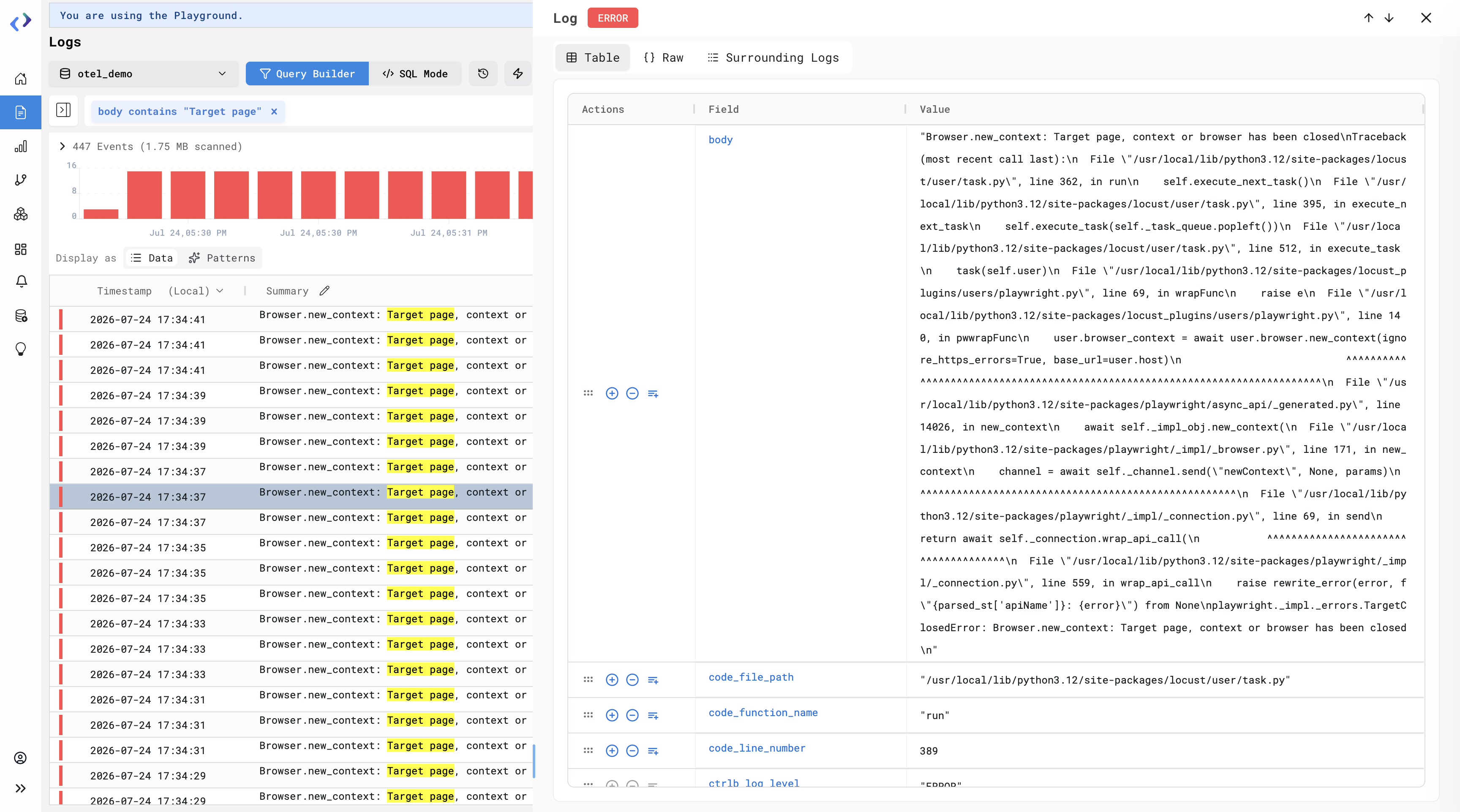Click the code_line_number field link
The image size is (1460, 812).
757,748
